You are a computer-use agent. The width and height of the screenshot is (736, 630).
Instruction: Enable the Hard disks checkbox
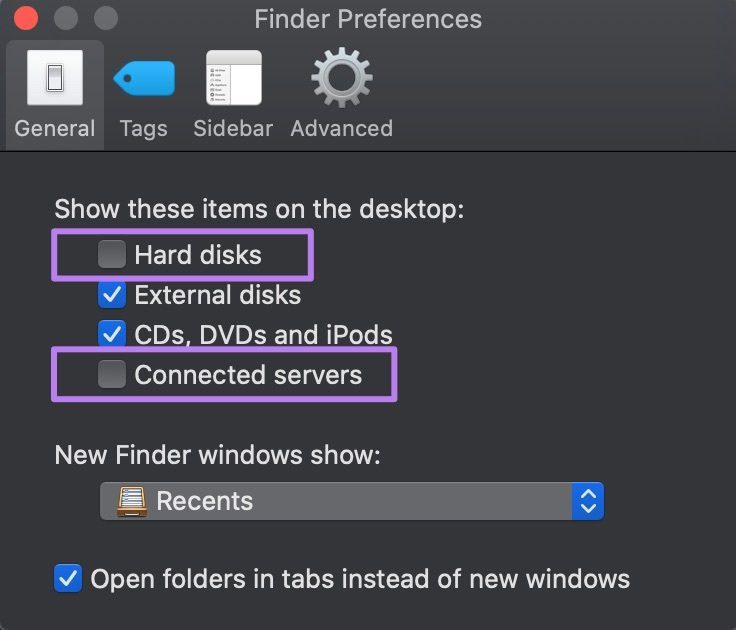(x=112, y=254)
